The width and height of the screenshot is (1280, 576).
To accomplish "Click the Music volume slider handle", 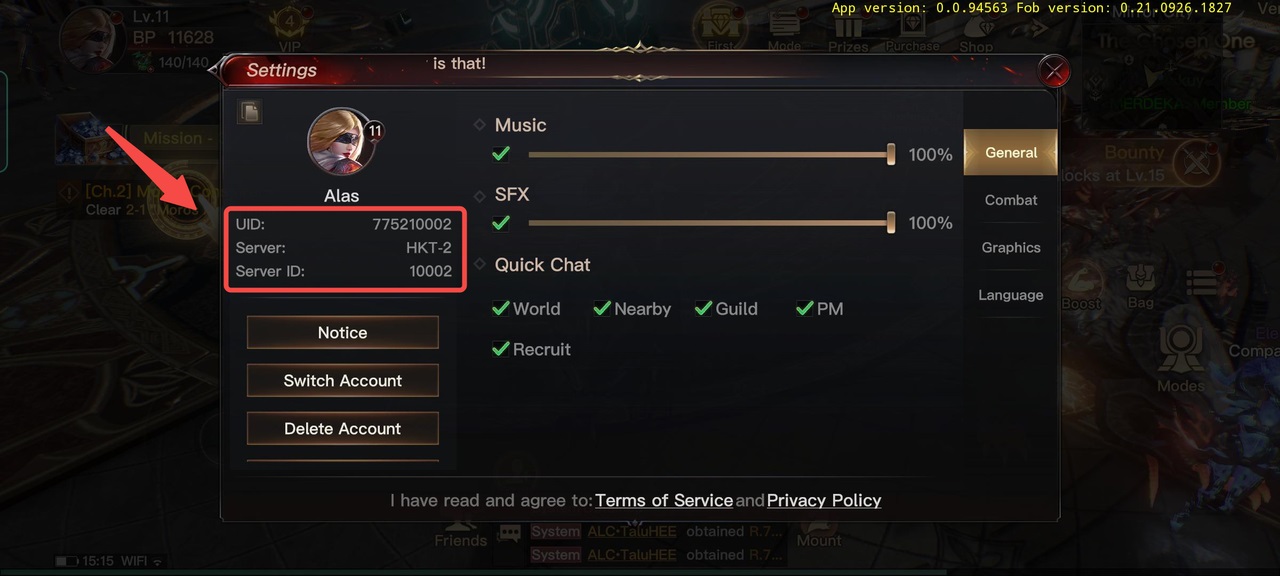I will pyautogui.click(x=891, y=154).
